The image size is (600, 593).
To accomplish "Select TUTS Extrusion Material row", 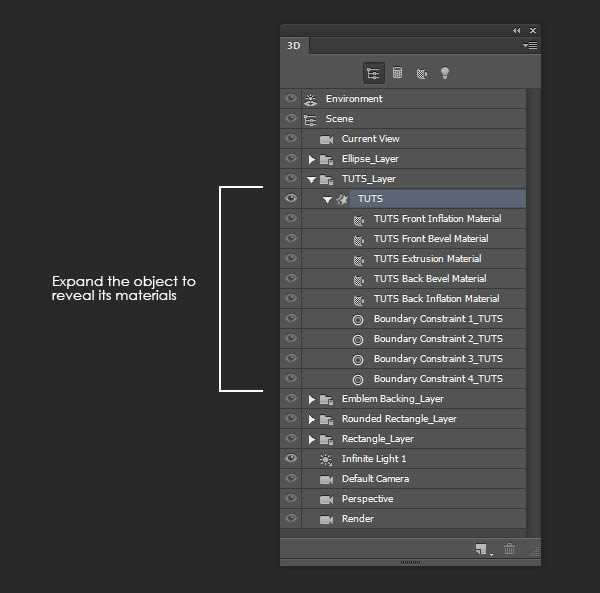I will coord(414,258).
